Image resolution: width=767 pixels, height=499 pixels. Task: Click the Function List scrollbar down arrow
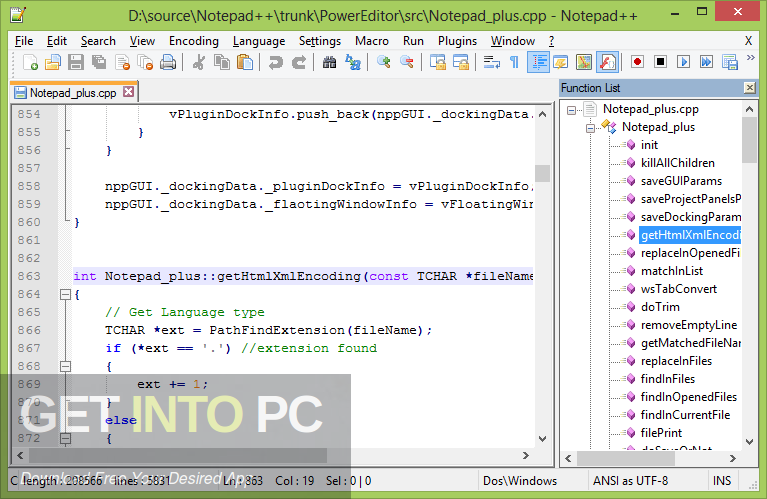point(749,441)
